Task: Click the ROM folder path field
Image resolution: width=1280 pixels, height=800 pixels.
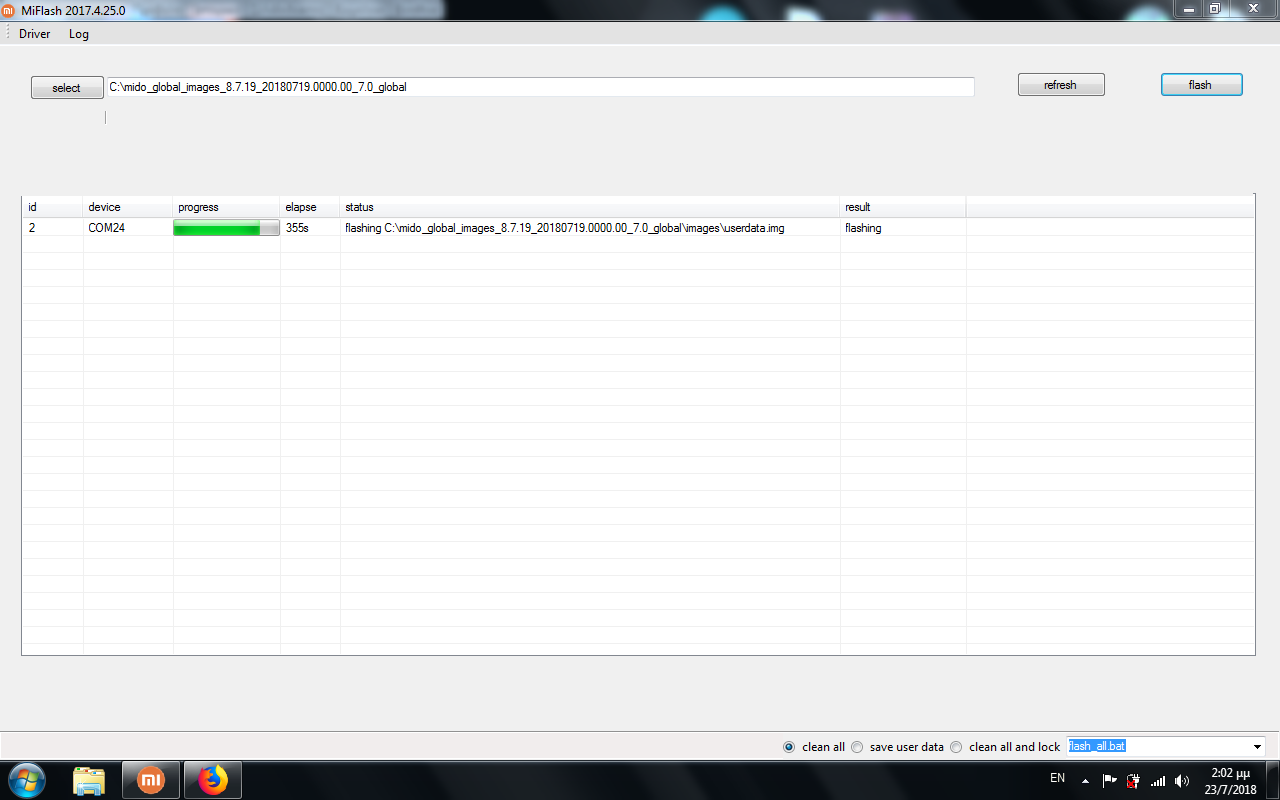Action: click(x=540, y=87)
